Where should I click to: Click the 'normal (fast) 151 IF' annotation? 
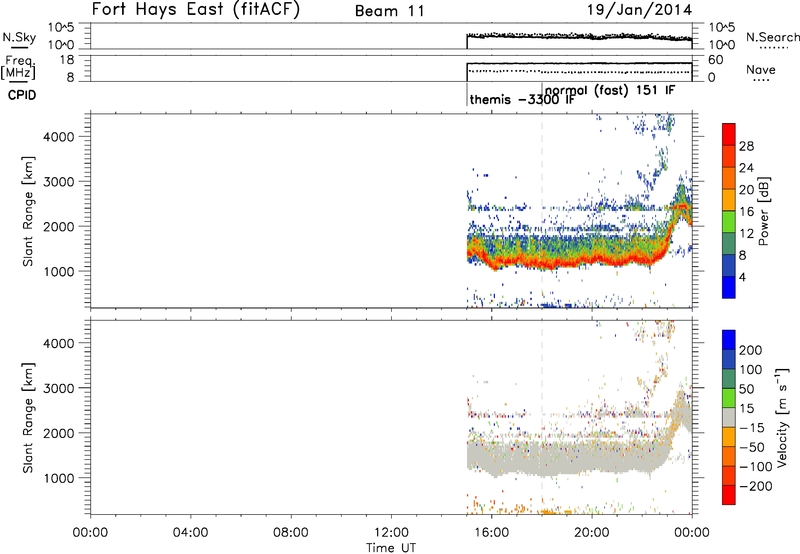[610, 90]
